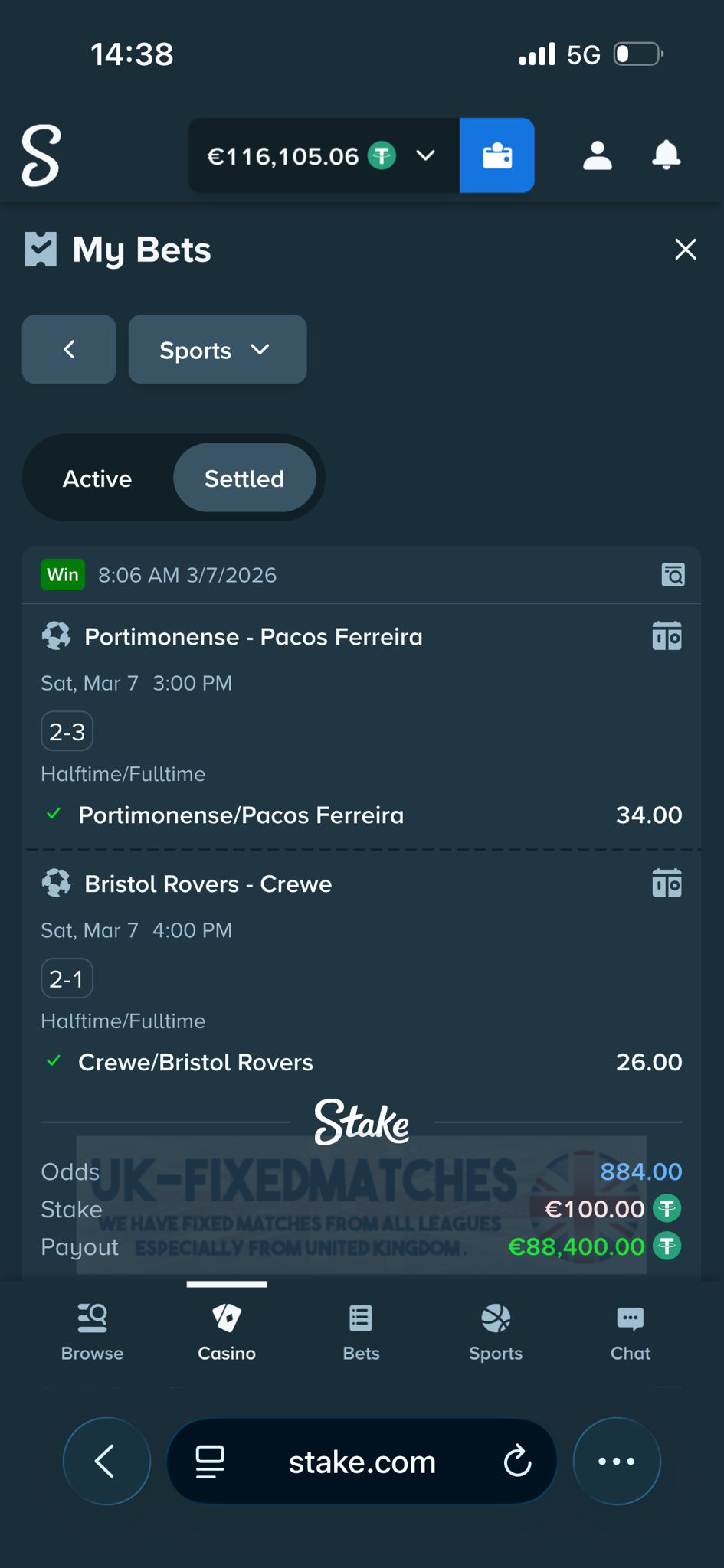The width and height of the screenshot is (724, 1568).
Task: Open Chat from the bottom navigation
Action: click(x=629, y=1332)
